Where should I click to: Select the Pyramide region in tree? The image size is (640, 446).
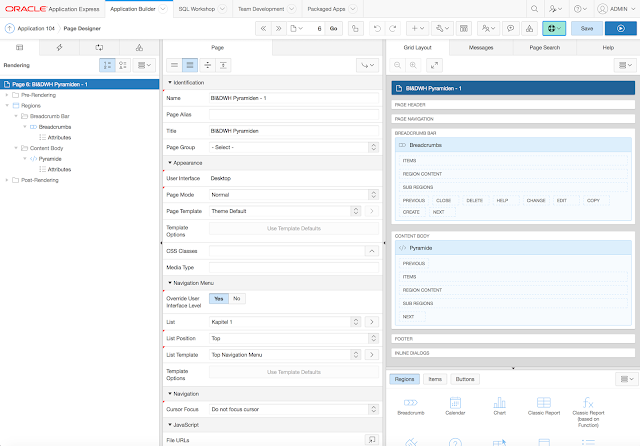[x=50, y=159]
